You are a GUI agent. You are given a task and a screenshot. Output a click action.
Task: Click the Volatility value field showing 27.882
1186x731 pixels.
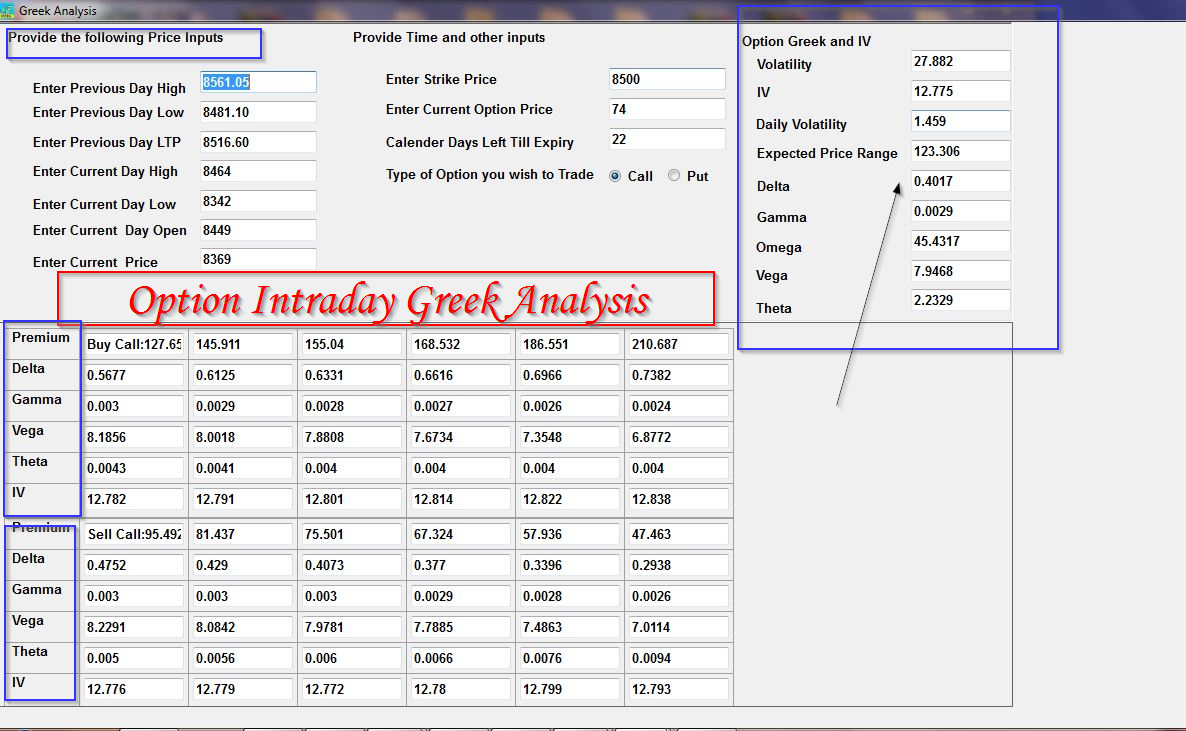tap(959, 61)
